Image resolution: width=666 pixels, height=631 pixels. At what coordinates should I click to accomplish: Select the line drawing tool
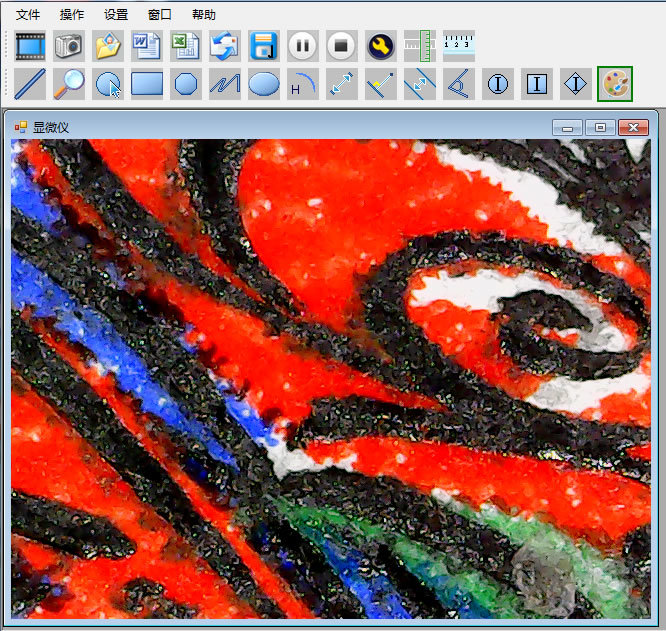coord(30,84)
